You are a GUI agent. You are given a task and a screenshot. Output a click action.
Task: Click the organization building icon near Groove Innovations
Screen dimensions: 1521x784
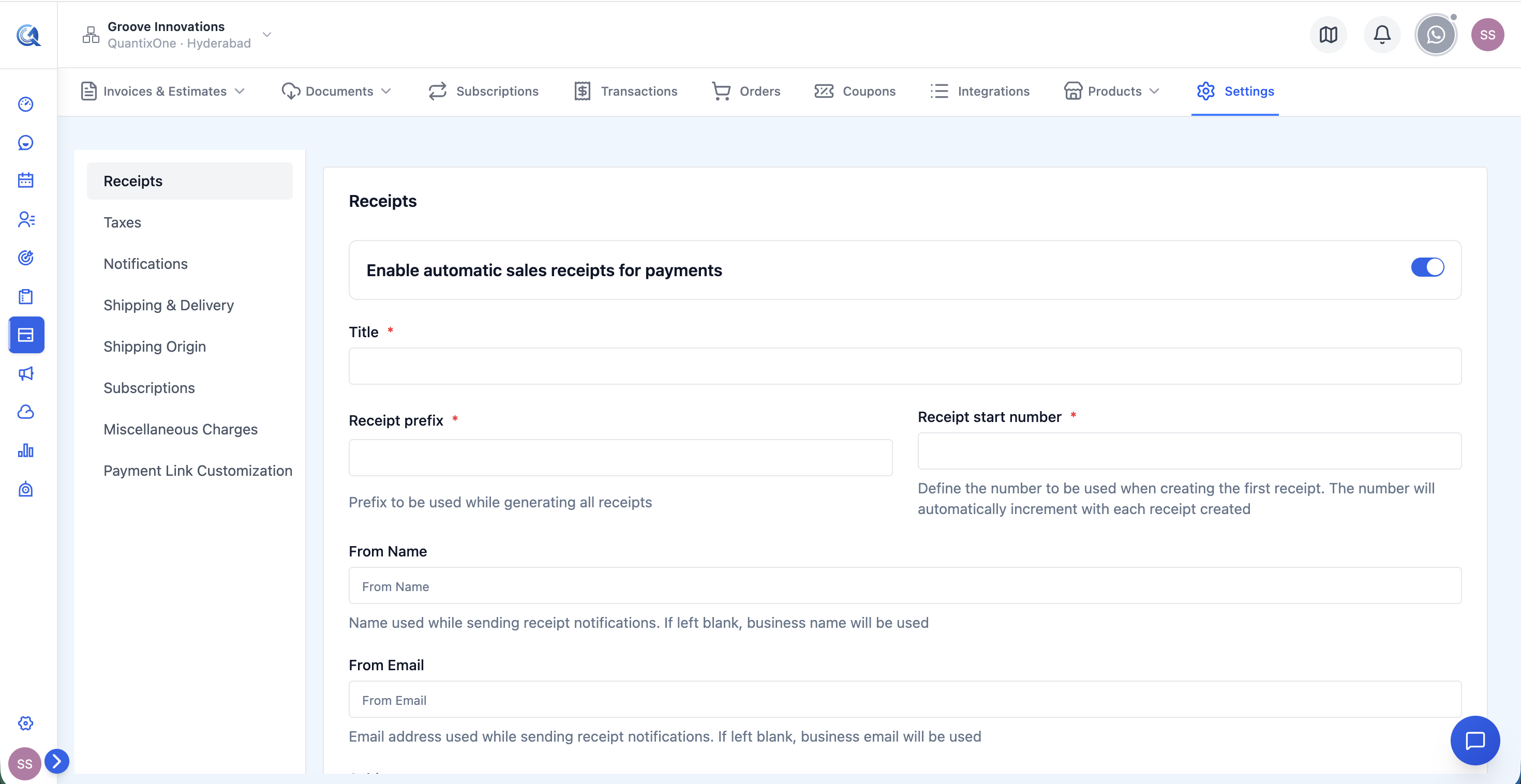point(91,35)
